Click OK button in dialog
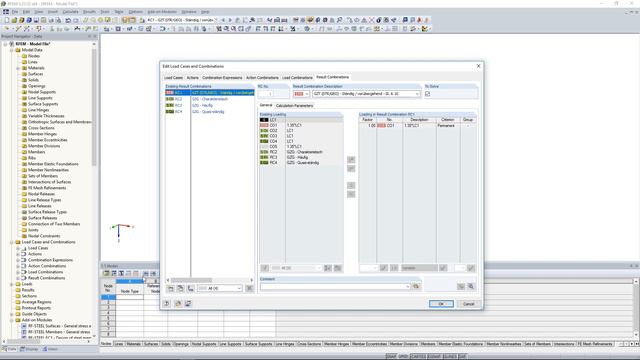The width and height of the screenshot is (640, 360). pos(441,304)
